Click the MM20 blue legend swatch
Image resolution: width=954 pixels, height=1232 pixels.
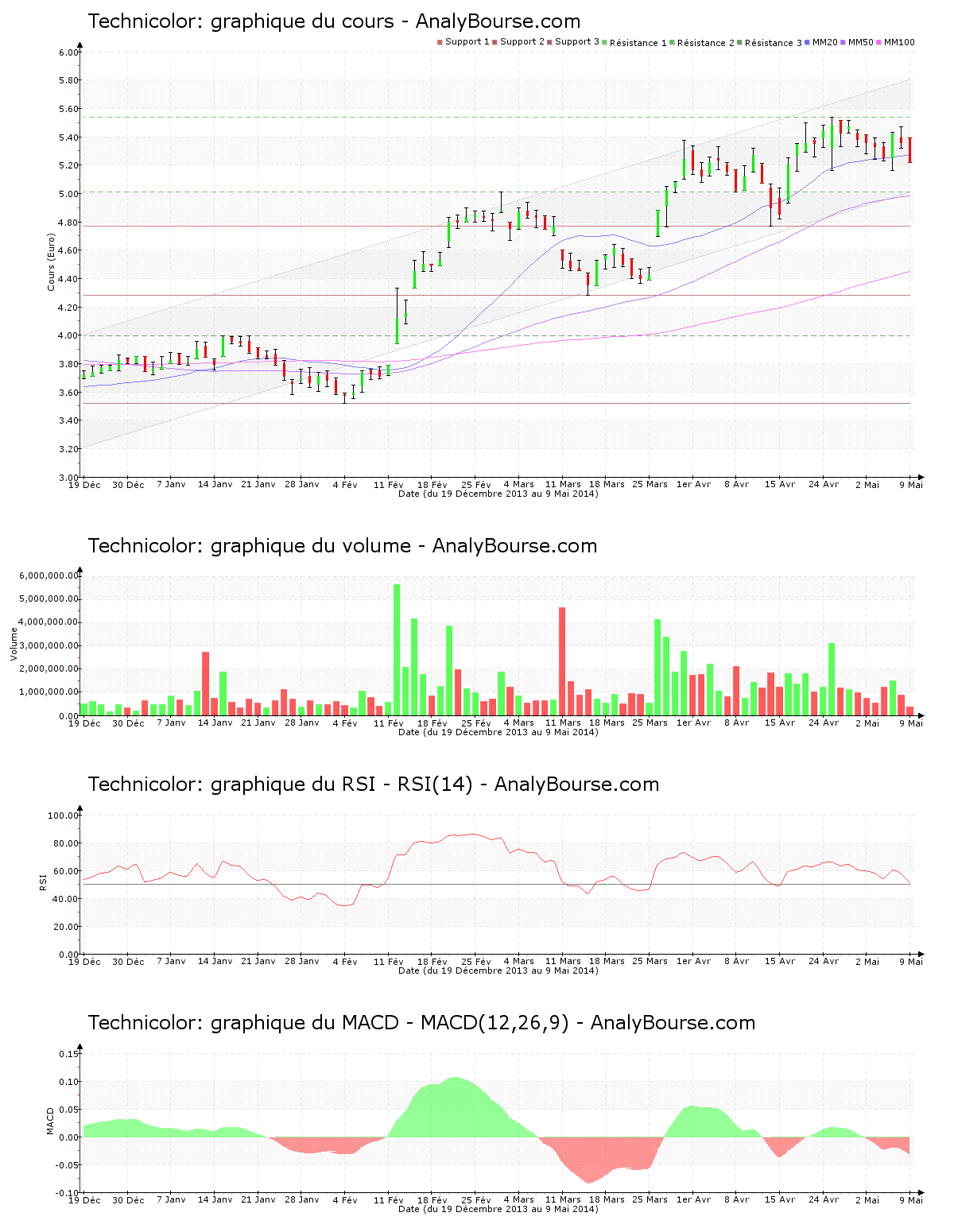(808, 42)
